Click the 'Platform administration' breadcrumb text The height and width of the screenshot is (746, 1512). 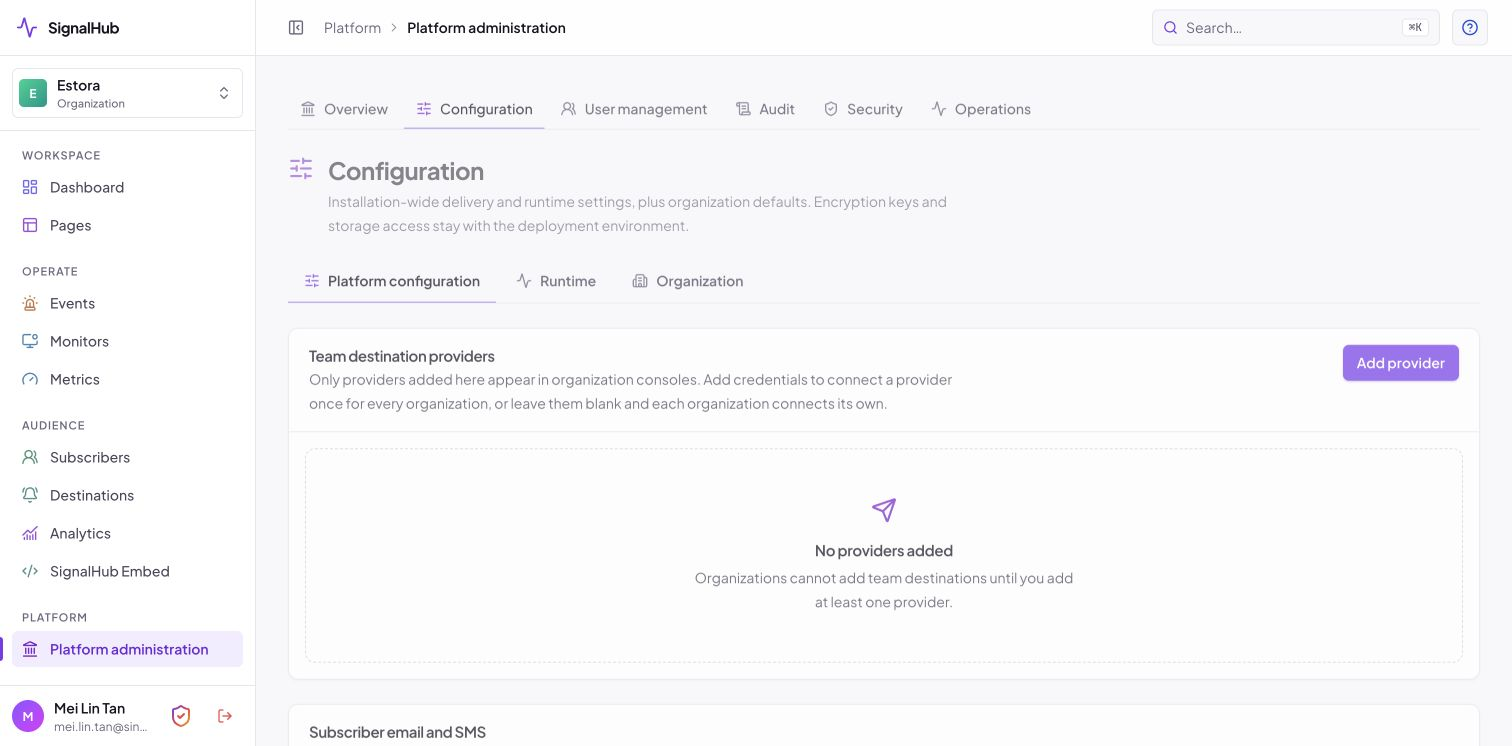point(486,28)
